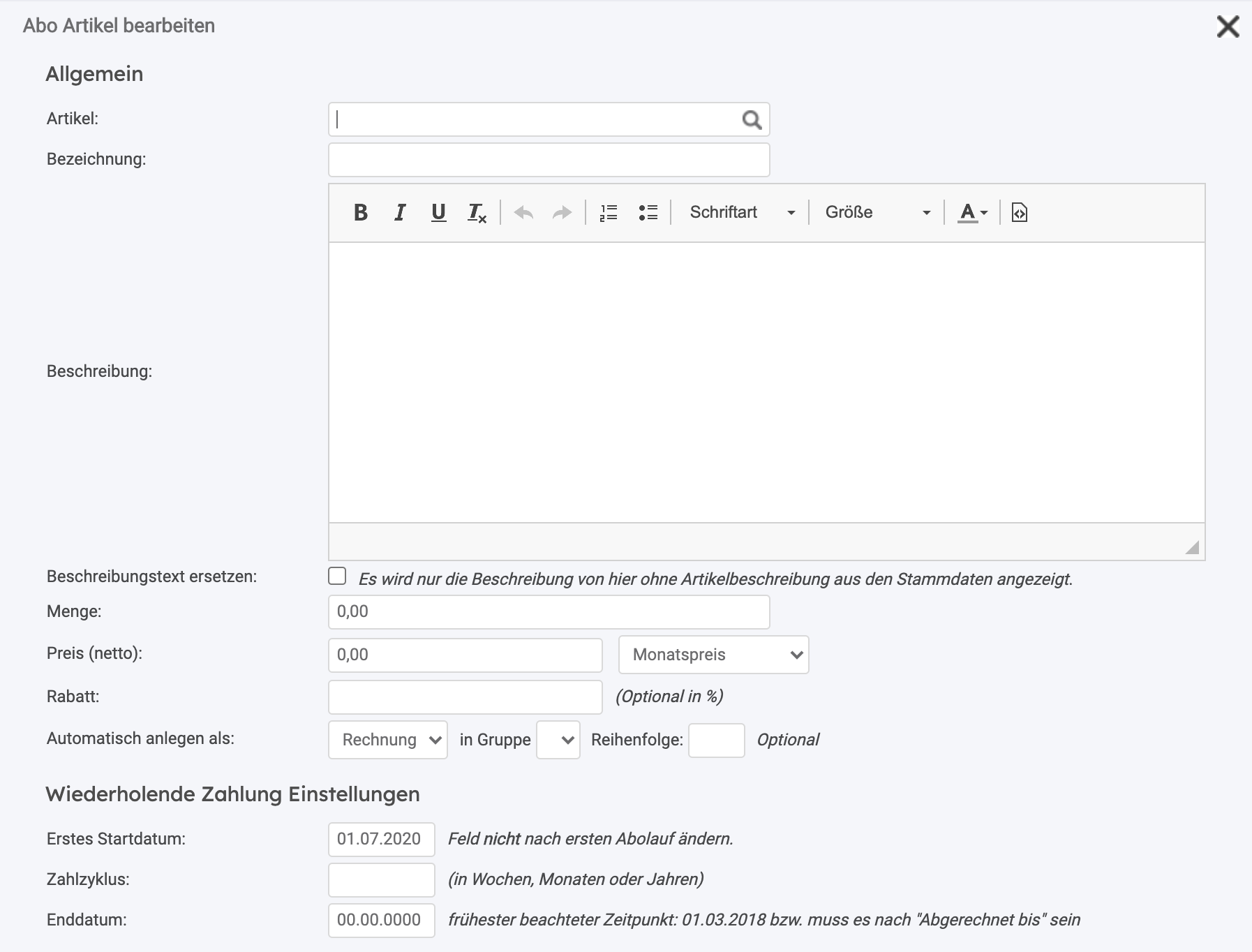Expand the Monatspreis price type dropdown
This screenshot has width=1252, height=952.
pos(714,655)
